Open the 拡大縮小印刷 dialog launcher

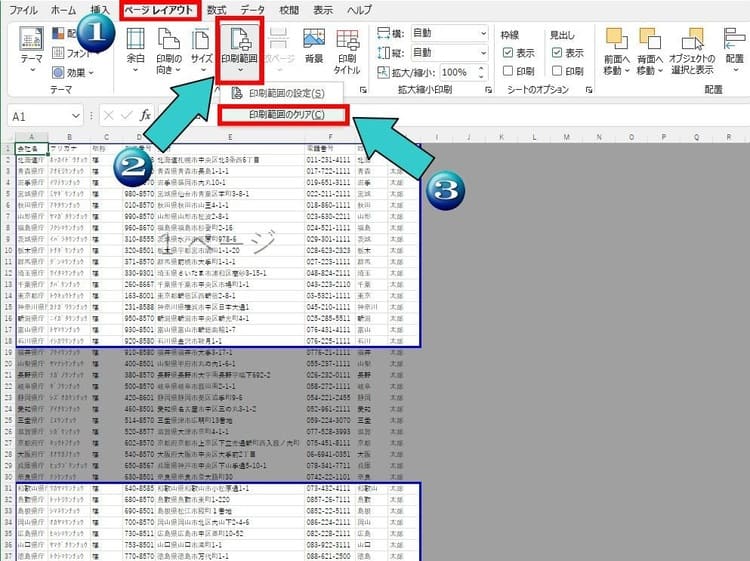[488, 89]
